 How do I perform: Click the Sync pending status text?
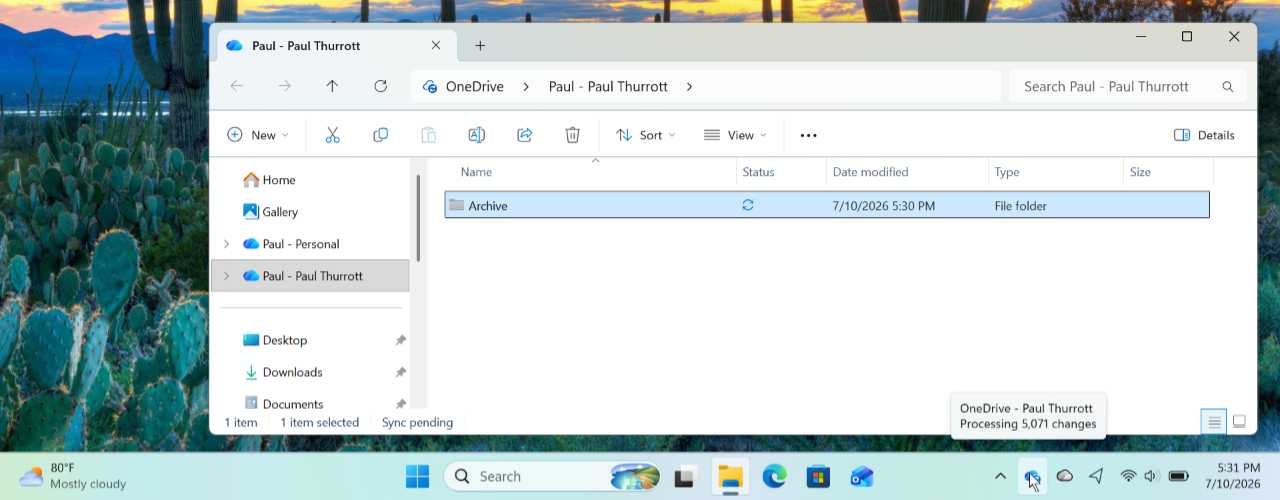tap(417, 423)
